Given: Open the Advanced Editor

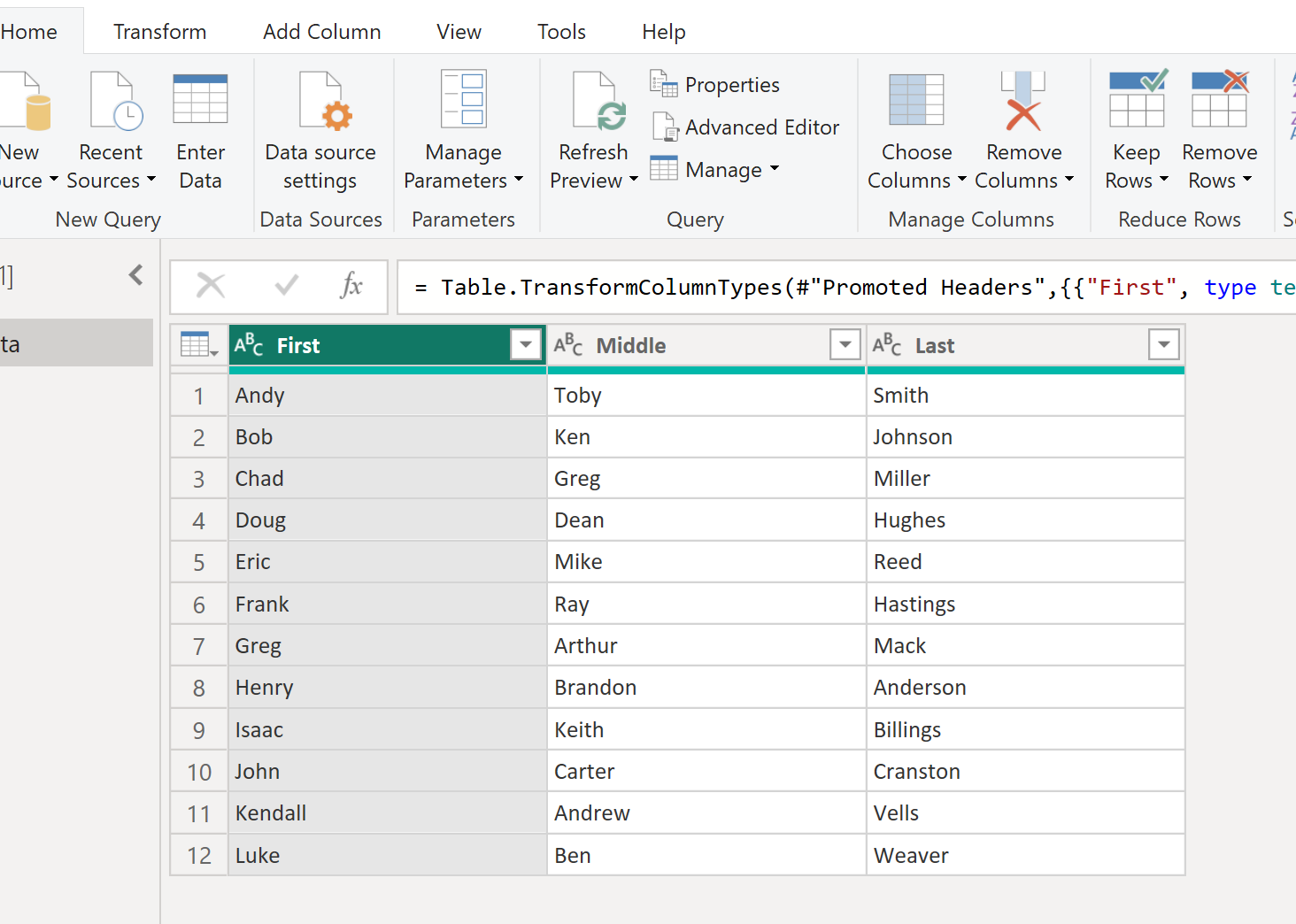Looking at the screenshot, I should [x=746, y=127].
